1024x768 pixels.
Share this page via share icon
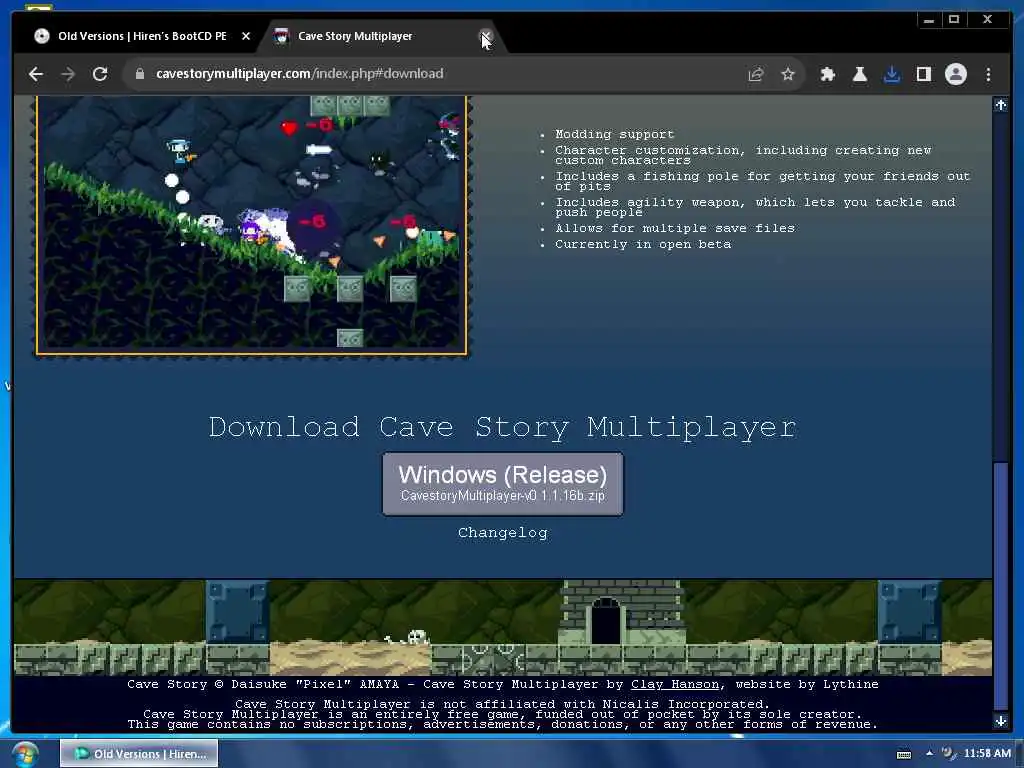(756, 74)
